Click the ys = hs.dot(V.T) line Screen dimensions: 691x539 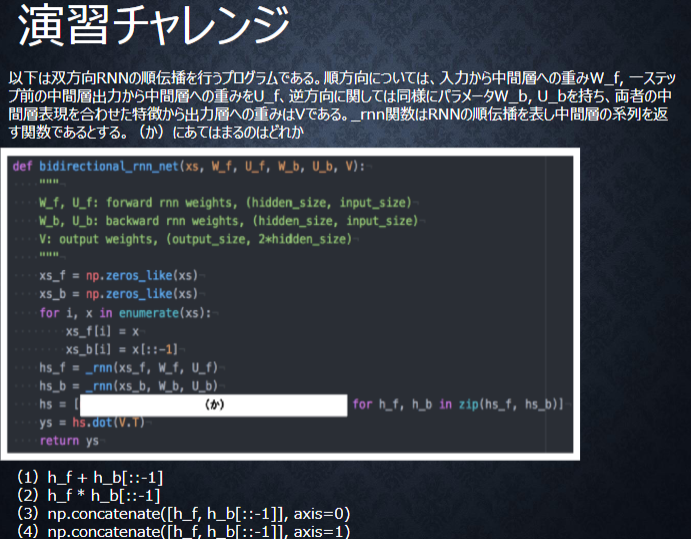[92, 423]
